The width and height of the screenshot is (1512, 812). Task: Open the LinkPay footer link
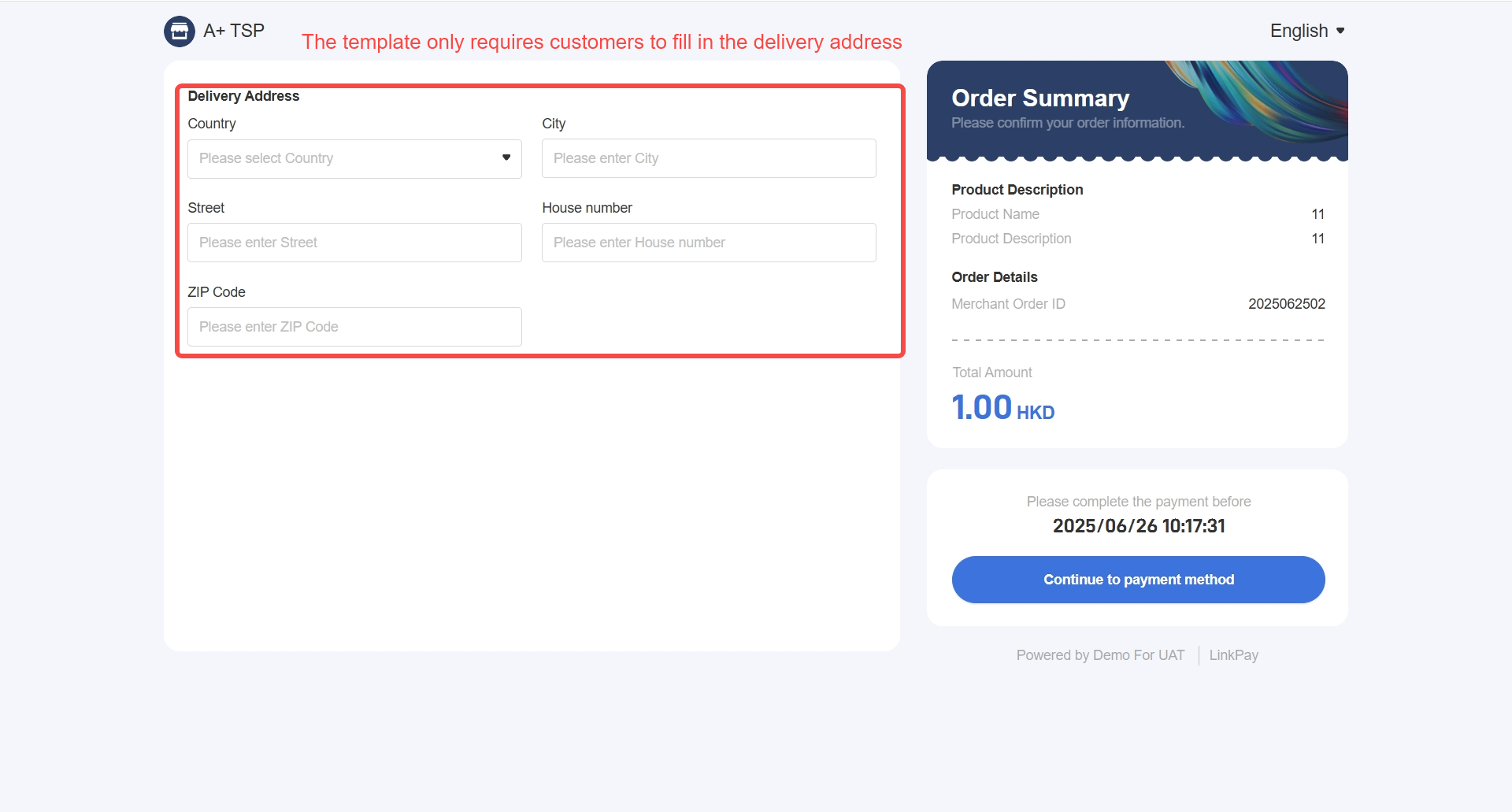pyautogui.click(x=1233, y=655)
